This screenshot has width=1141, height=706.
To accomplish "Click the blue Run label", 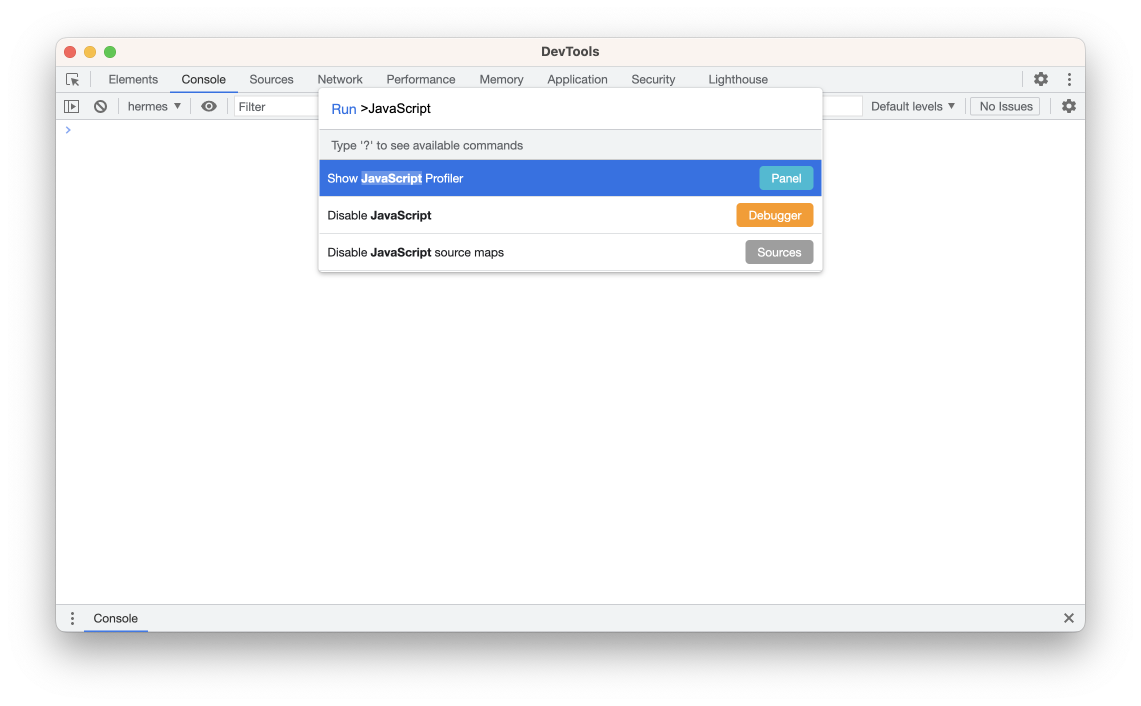I will click(343, 109).
